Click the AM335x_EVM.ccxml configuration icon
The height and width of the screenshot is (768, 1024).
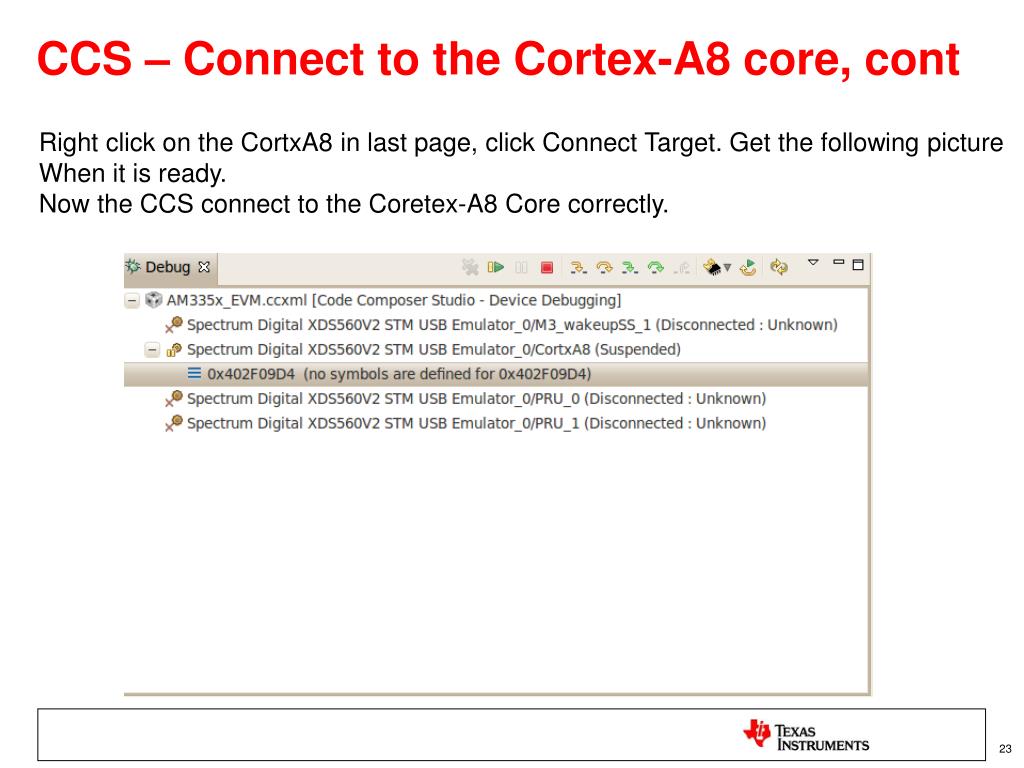[153, 300]
